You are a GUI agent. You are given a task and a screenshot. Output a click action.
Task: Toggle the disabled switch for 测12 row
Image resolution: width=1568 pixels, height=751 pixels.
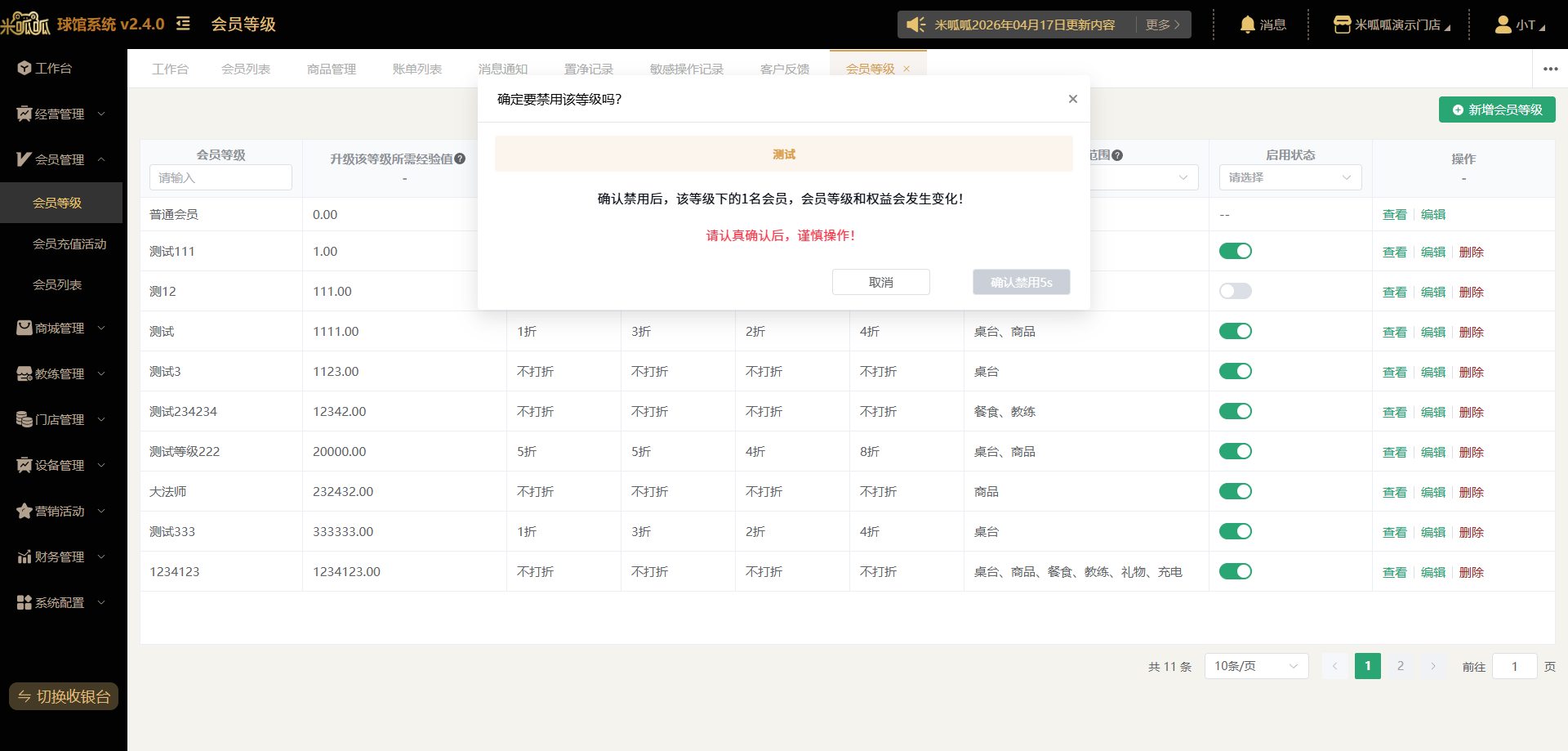1236,291
